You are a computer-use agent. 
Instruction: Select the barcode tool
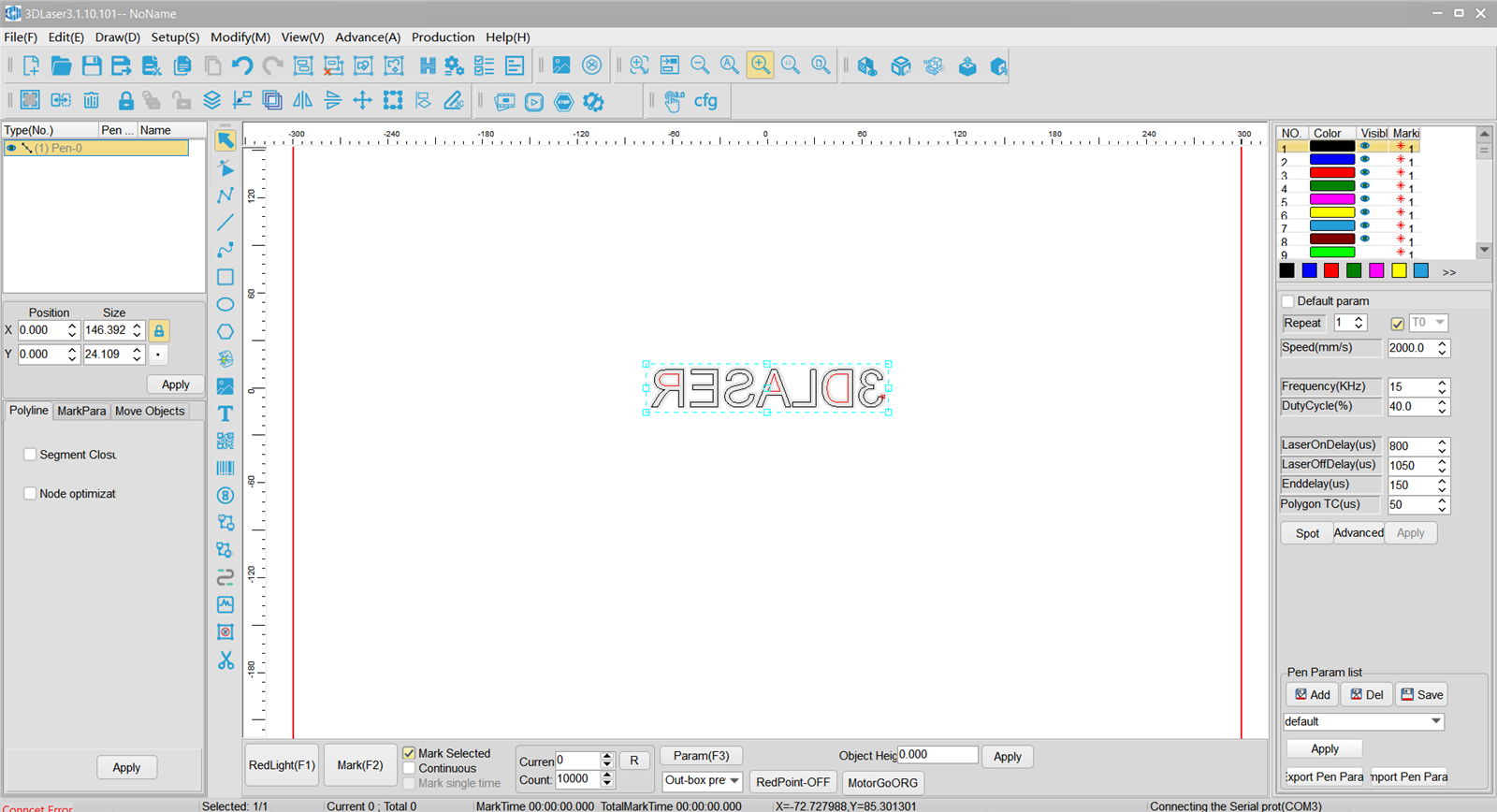click(225, 468)
